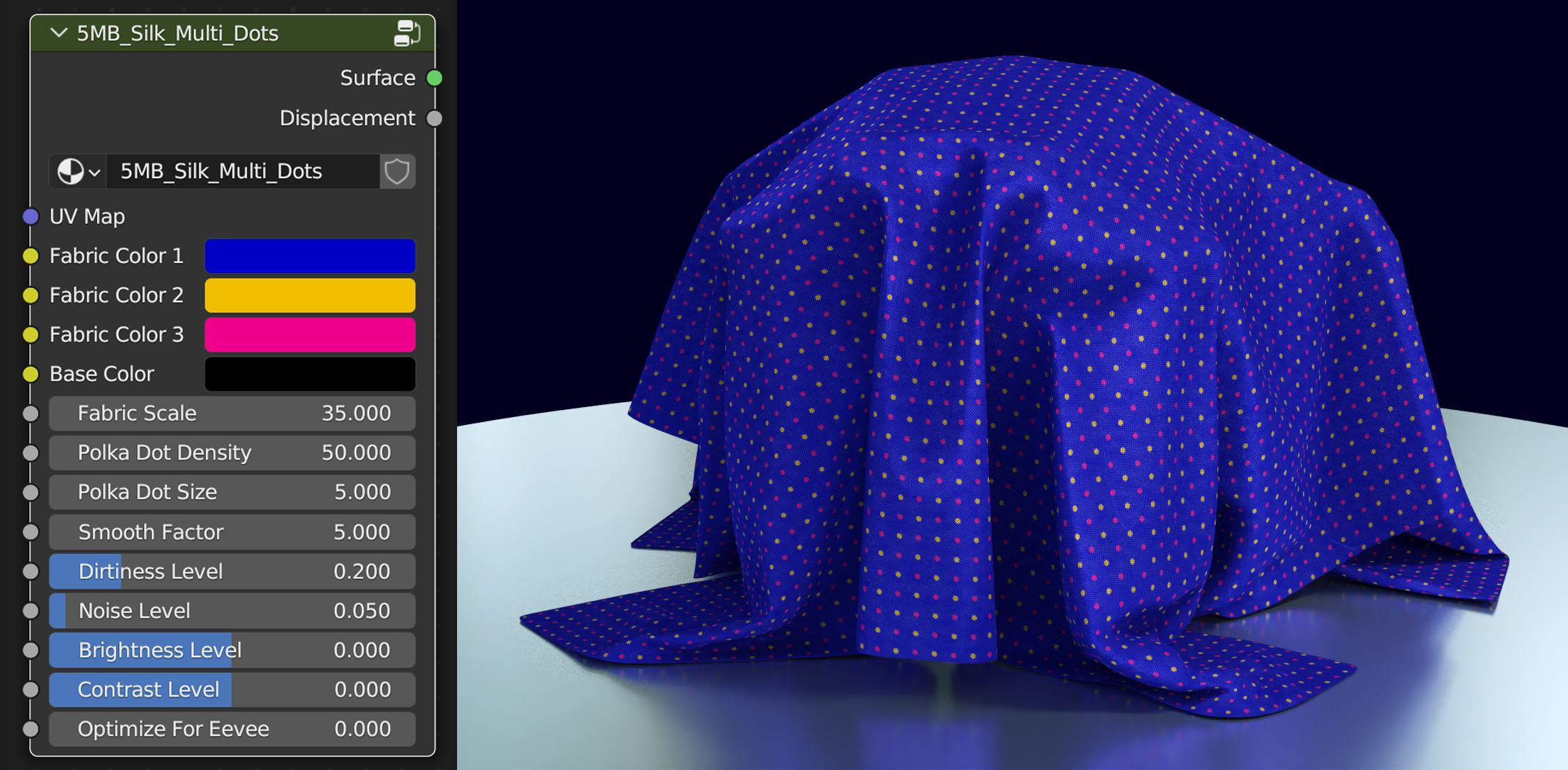Click the Displacement output socket

coord(434,118)
